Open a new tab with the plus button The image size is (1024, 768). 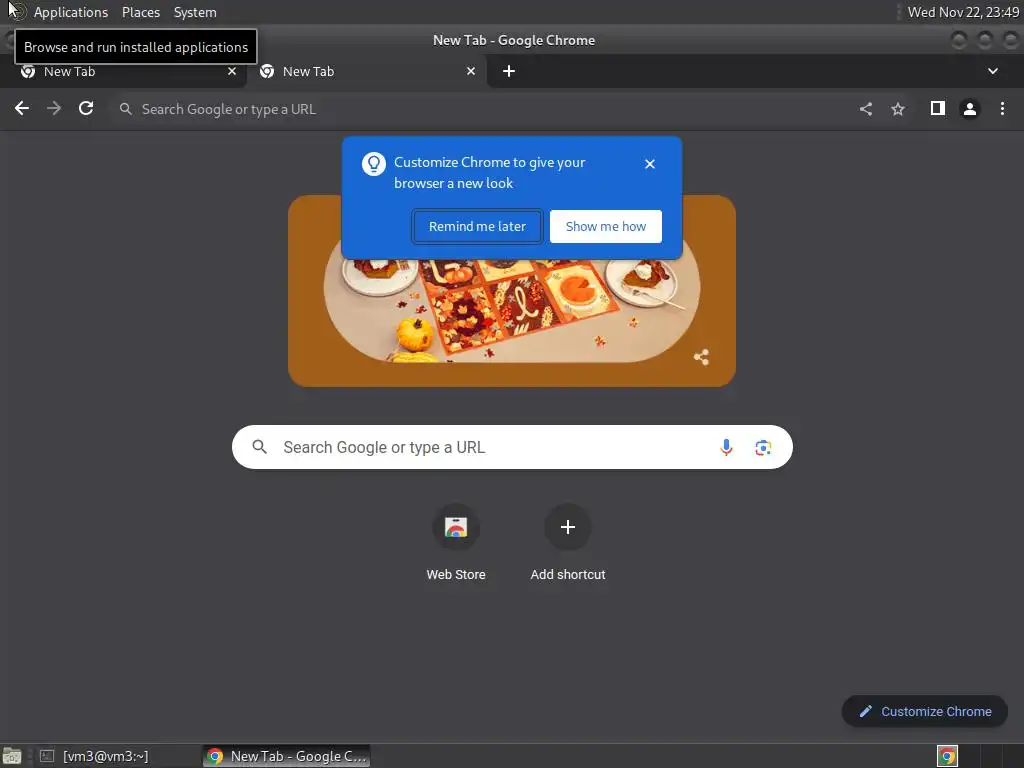[x=509, y=71]
